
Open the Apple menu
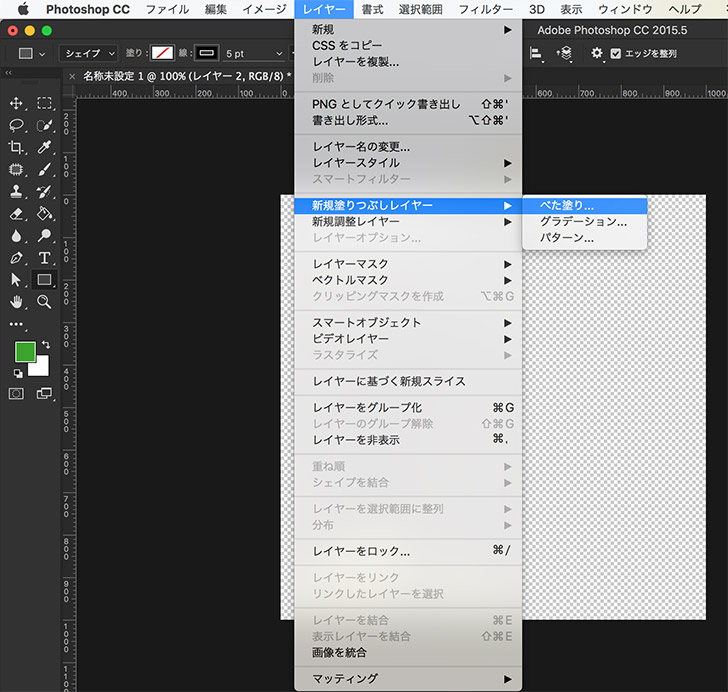point(23,9)
